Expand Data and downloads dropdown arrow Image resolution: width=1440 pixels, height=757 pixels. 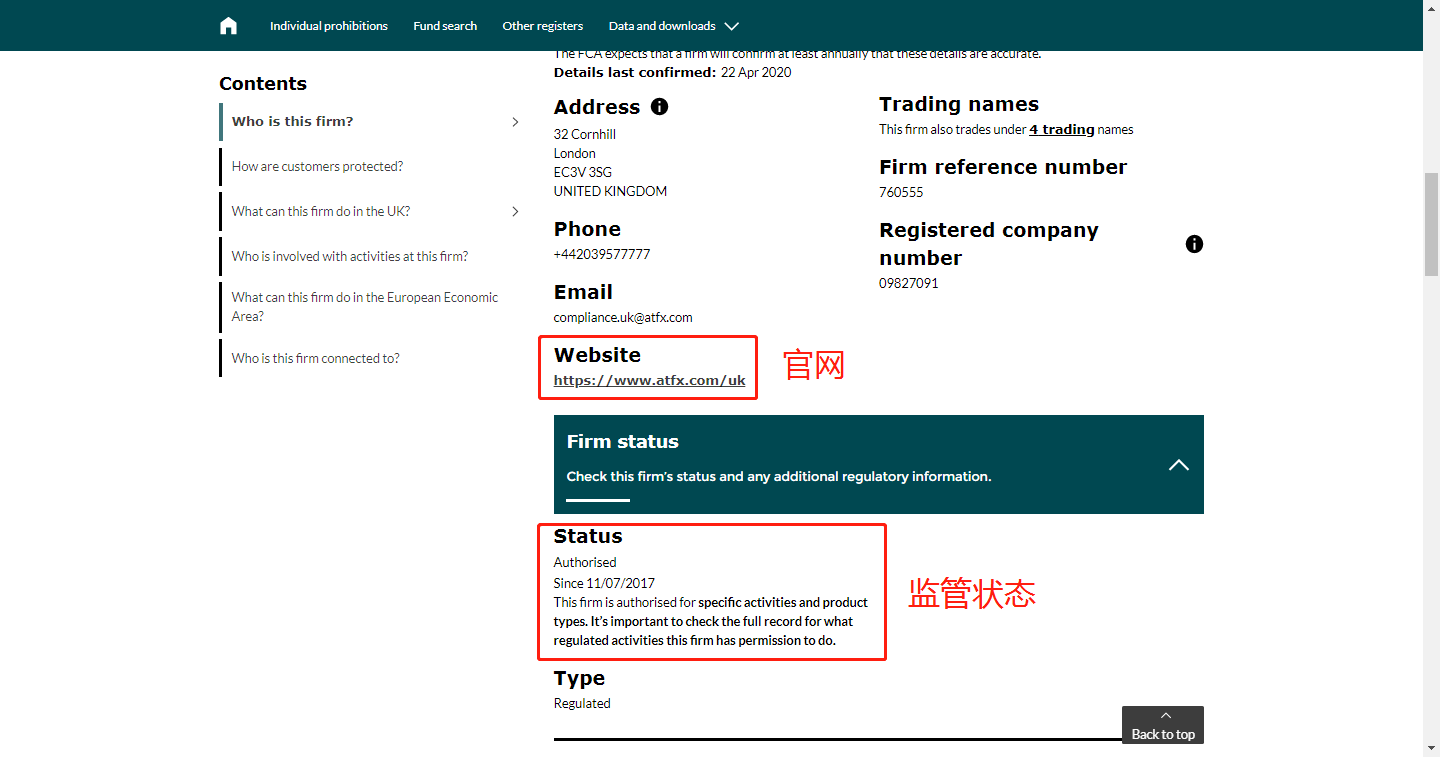coord(731,26)
